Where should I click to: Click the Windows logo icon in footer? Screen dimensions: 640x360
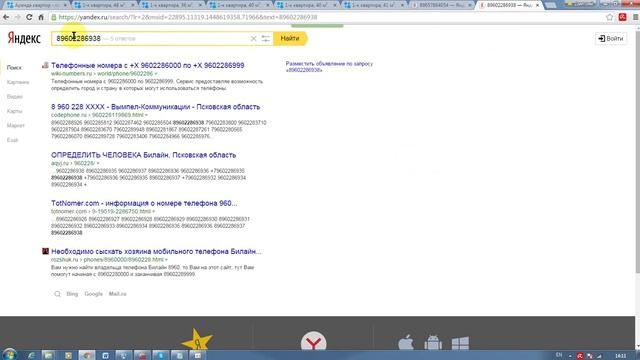tap(460, 343)
